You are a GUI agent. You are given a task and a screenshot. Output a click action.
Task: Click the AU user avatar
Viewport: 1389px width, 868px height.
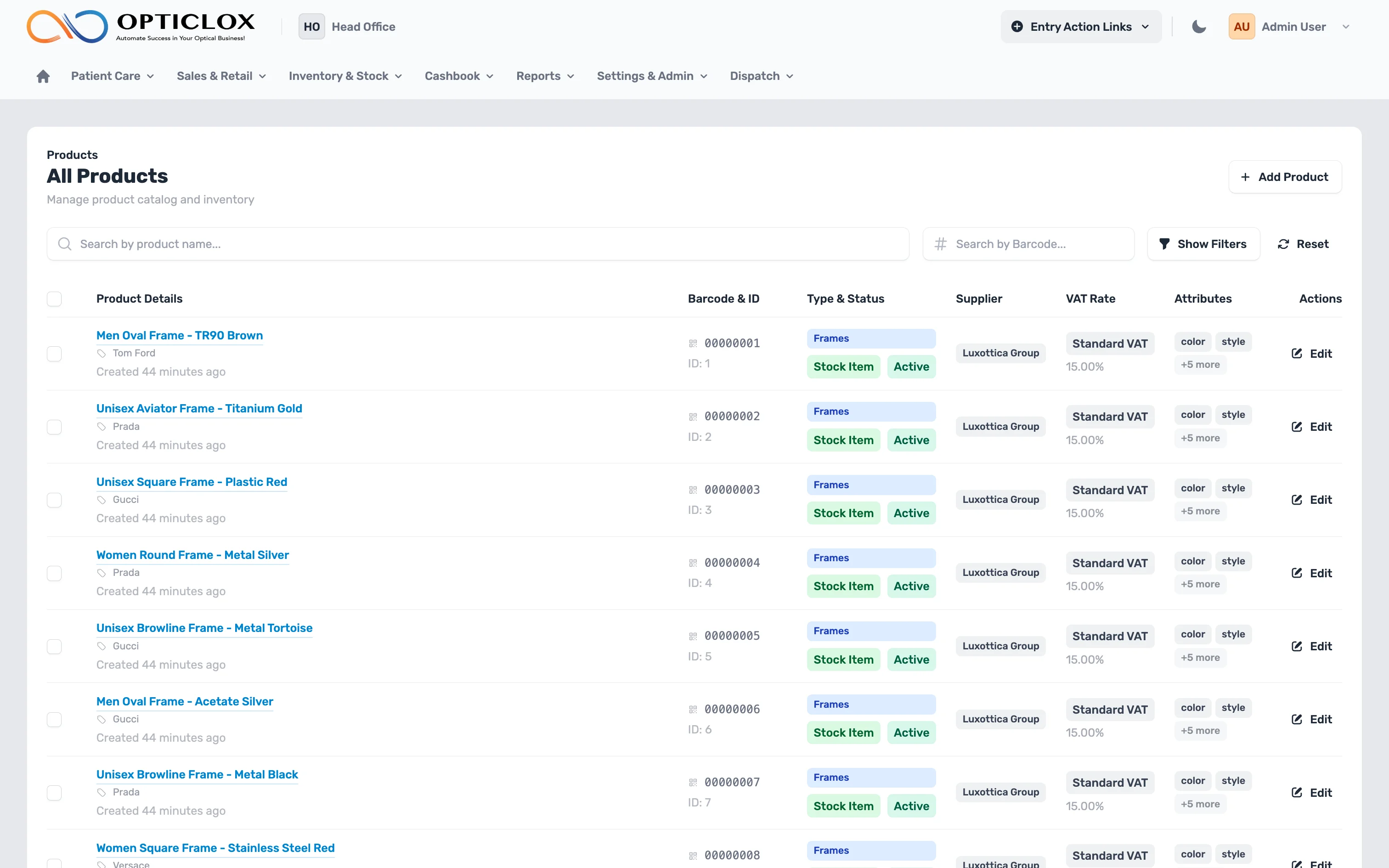[1241, 27]
